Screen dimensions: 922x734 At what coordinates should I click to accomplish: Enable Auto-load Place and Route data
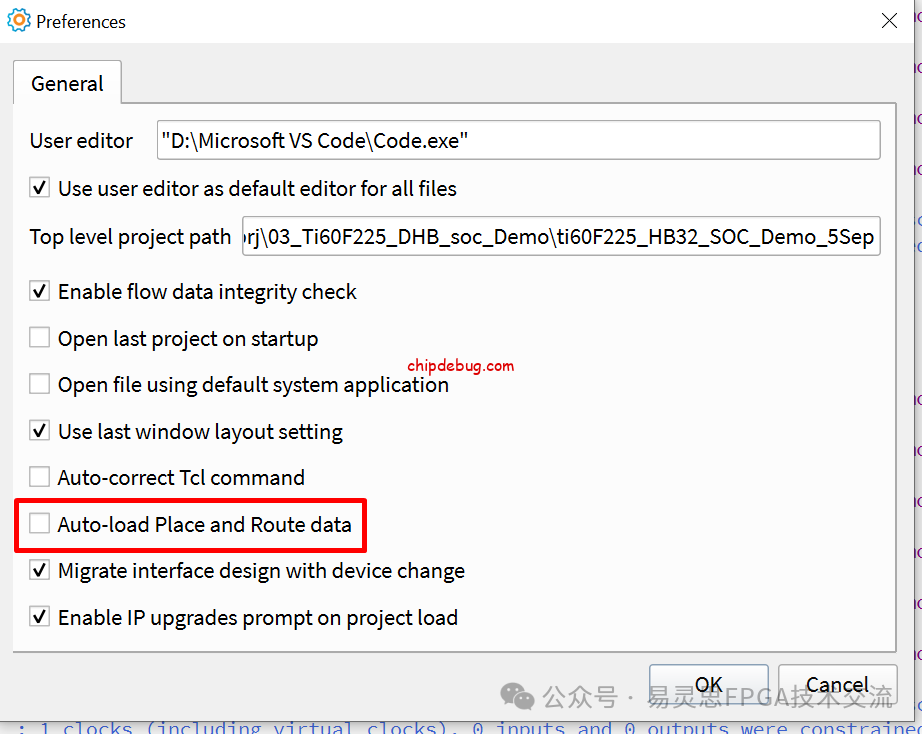[x=40, y=524]
